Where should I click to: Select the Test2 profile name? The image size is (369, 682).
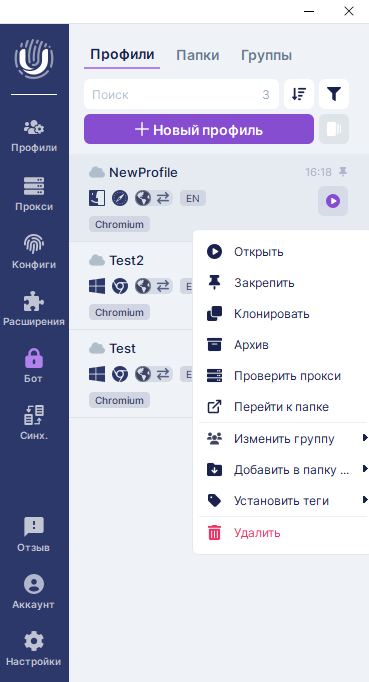126,261
